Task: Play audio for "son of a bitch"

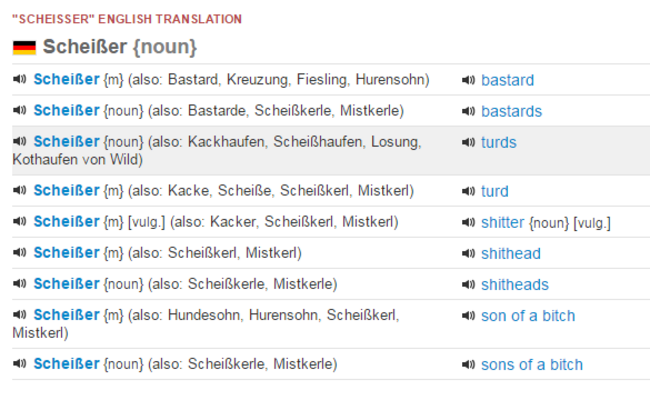Action: click(x=468, y=316)
